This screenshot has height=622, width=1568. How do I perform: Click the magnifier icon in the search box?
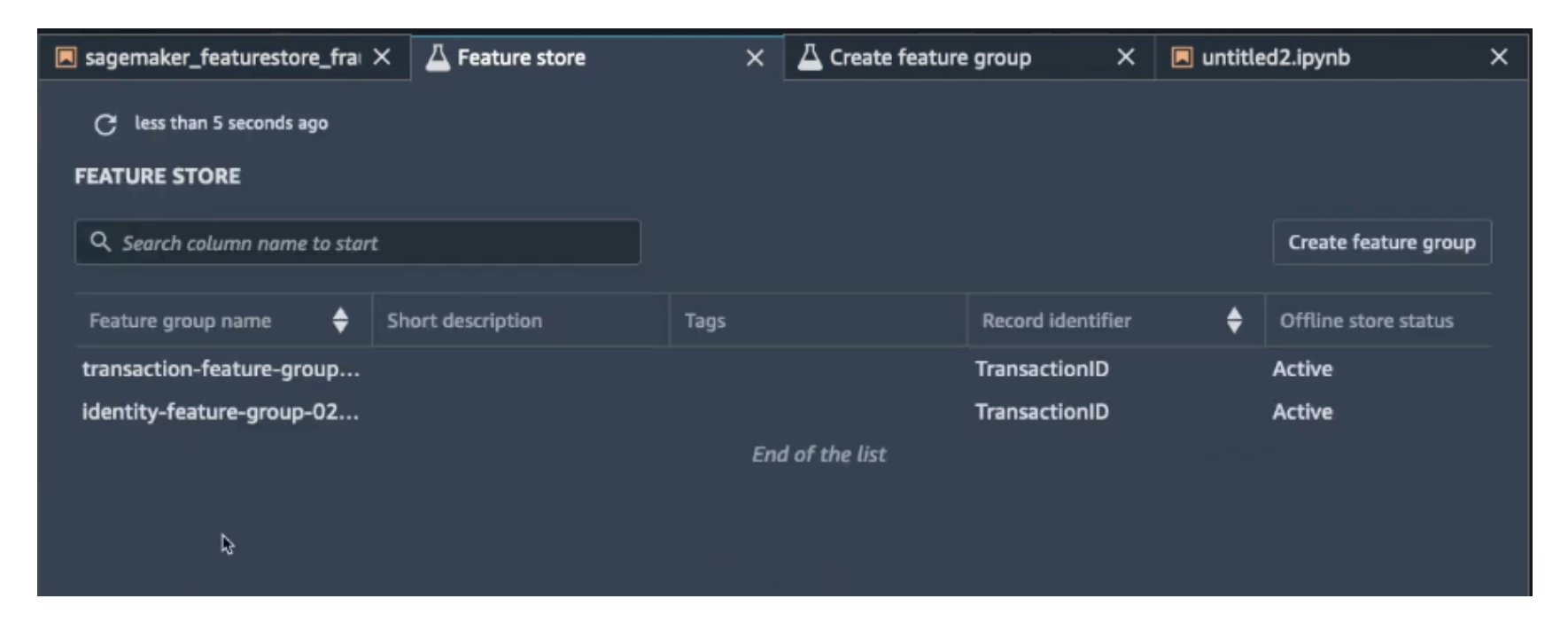100,242
